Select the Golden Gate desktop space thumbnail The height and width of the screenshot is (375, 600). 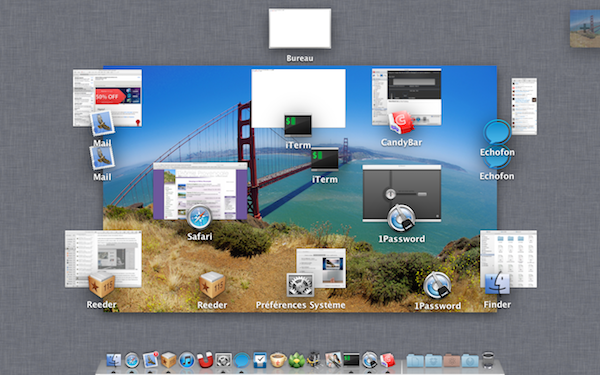pos(585,29)
